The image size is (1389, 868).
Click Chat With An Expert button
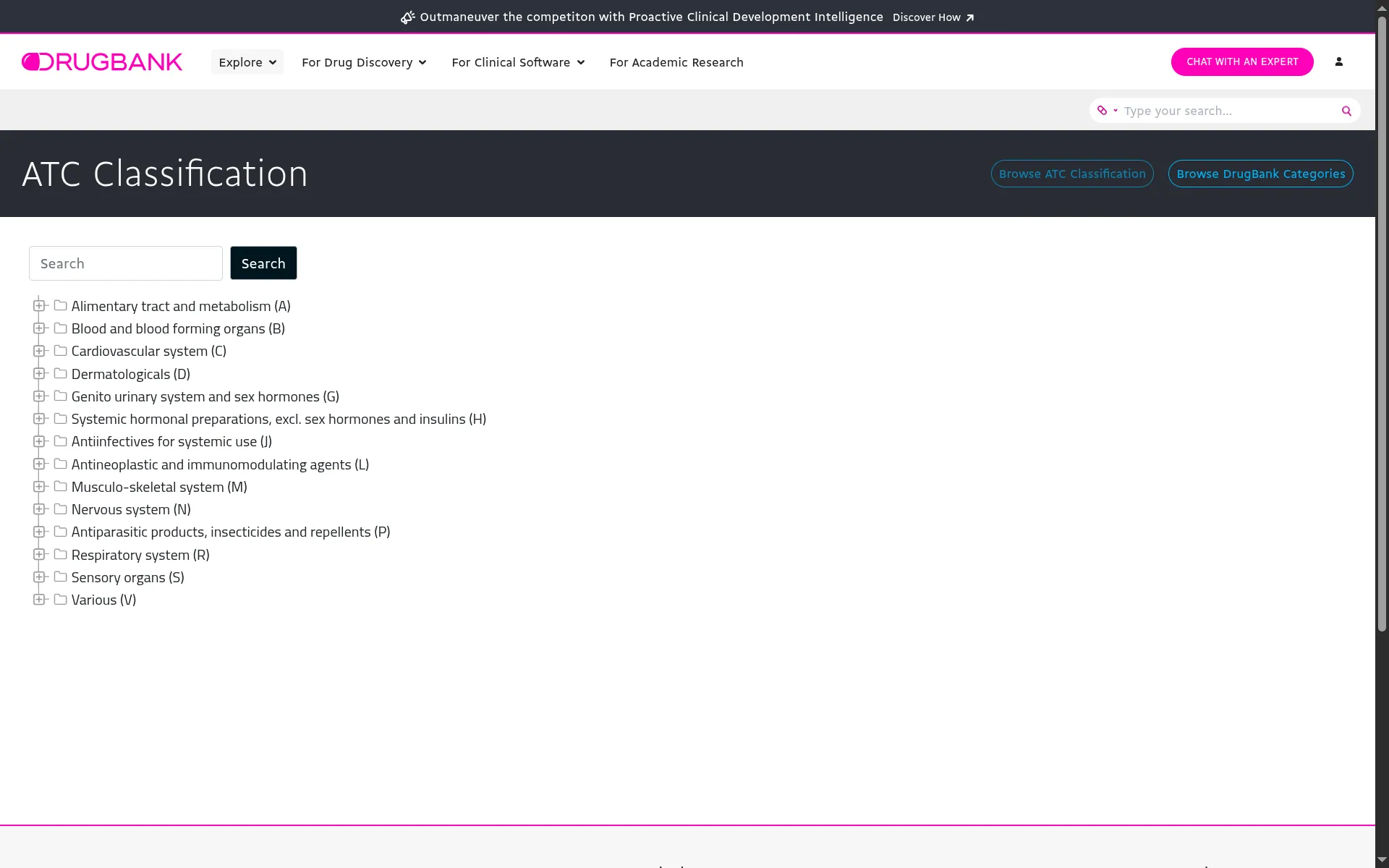point(1241,62)
